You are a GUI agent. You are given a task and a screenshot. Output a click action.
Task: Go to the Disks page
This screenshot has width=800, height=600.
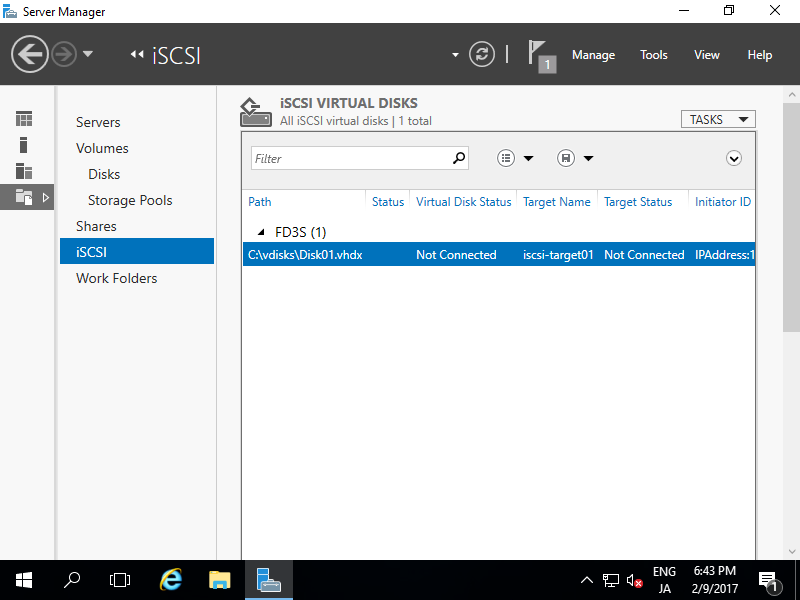pos(104,174)
